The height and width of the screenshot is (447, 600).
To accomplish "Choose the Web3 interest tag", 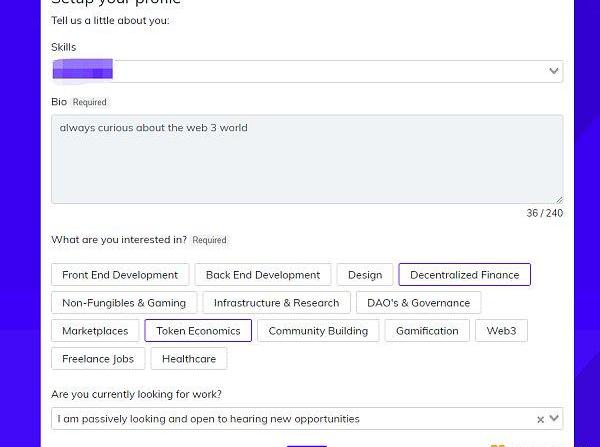I will [x=501, y=331].
